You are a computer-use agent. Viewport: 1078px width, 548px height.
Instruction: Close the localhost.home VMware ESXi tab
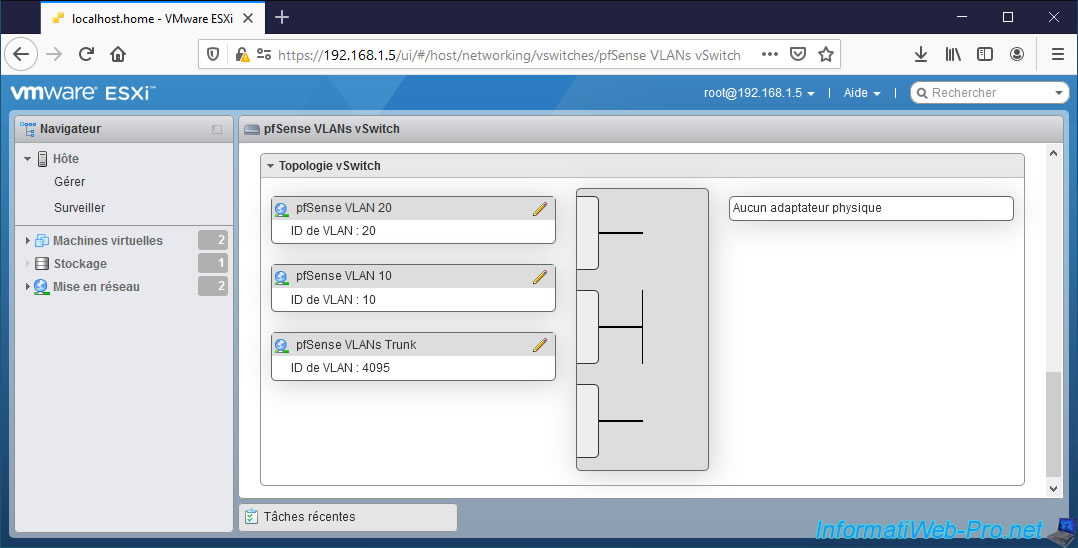pos(248,19)
